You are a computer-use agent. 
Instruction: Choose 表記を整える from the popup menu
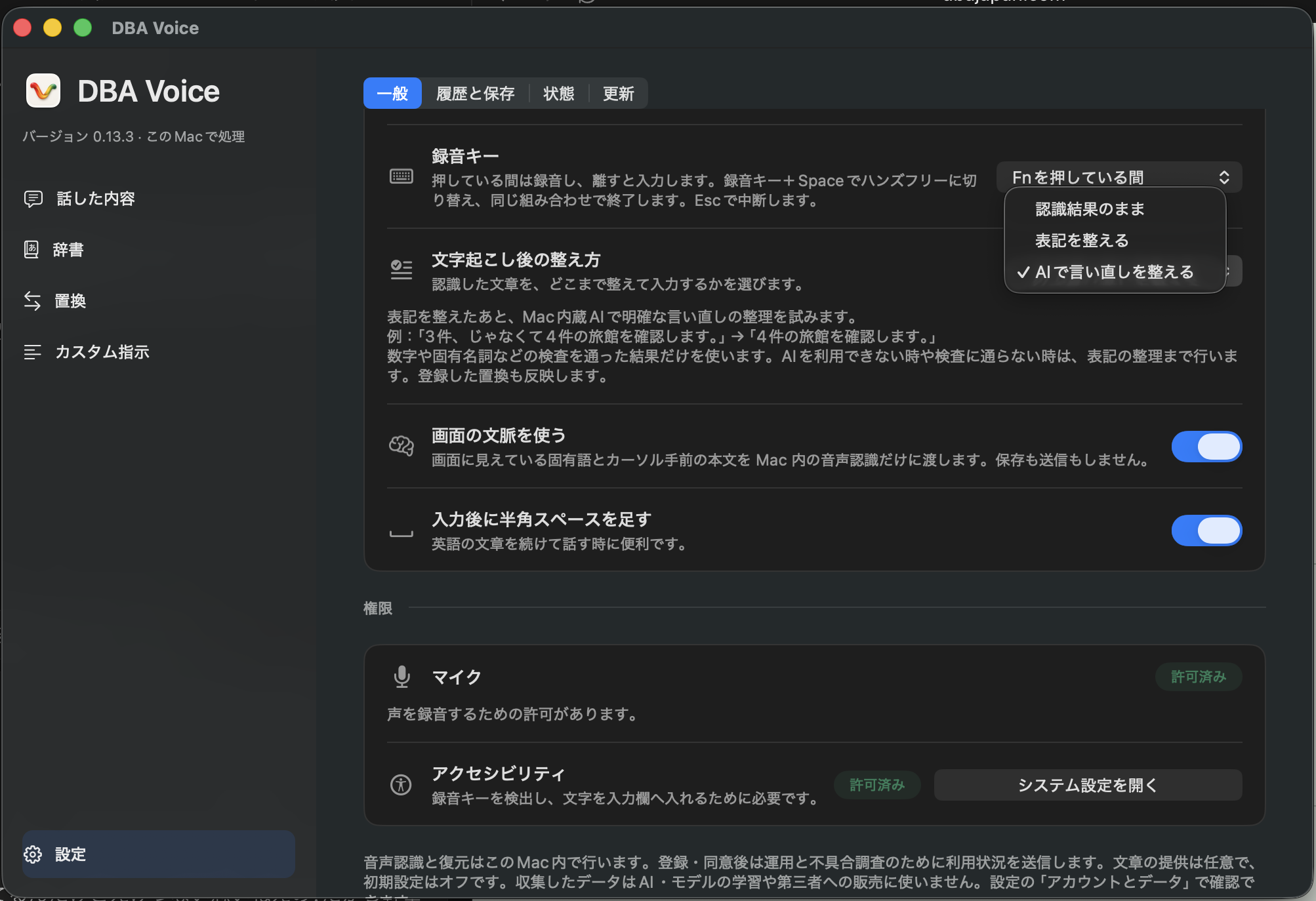point(1115,241)
